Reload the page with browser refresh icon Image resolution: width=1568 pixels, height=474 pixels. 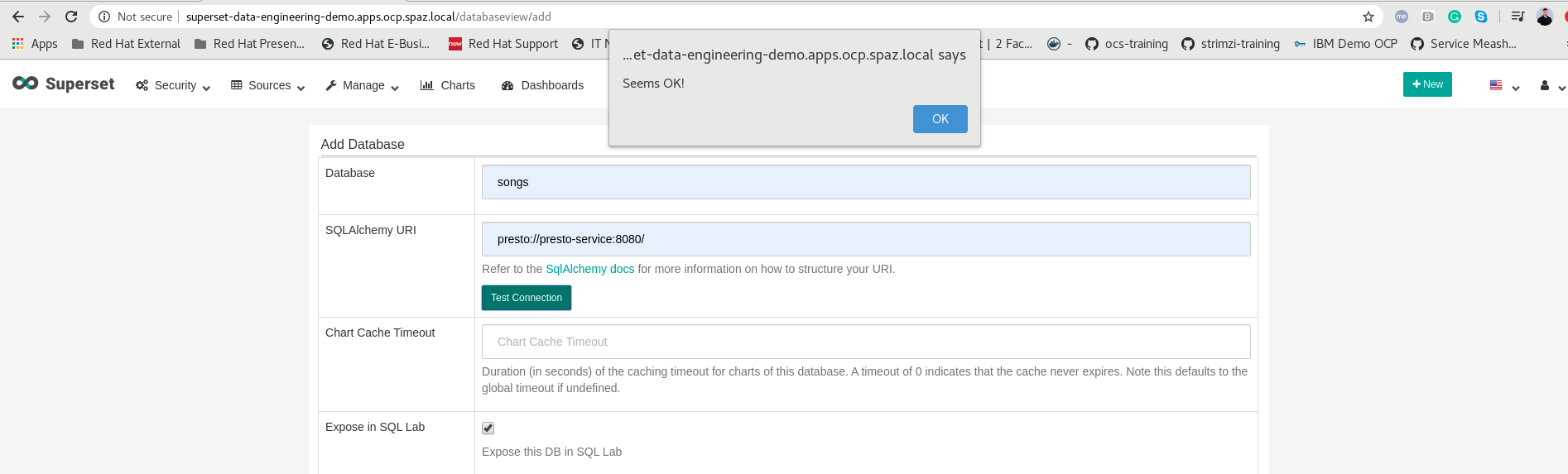click(x=71, y=17)
